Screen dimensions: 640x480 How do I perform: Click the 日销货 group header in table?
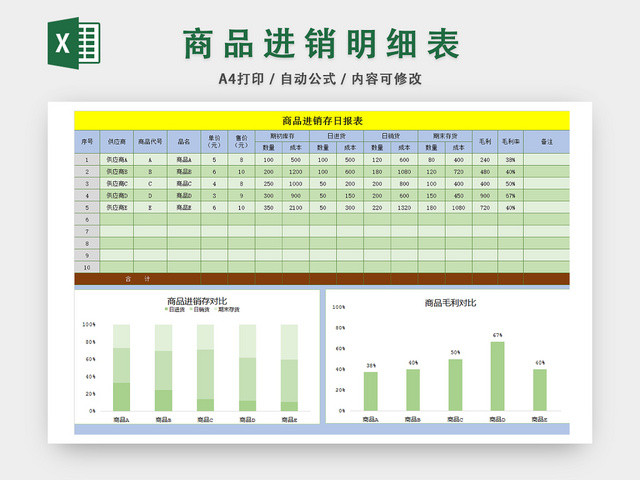(391, 136)
